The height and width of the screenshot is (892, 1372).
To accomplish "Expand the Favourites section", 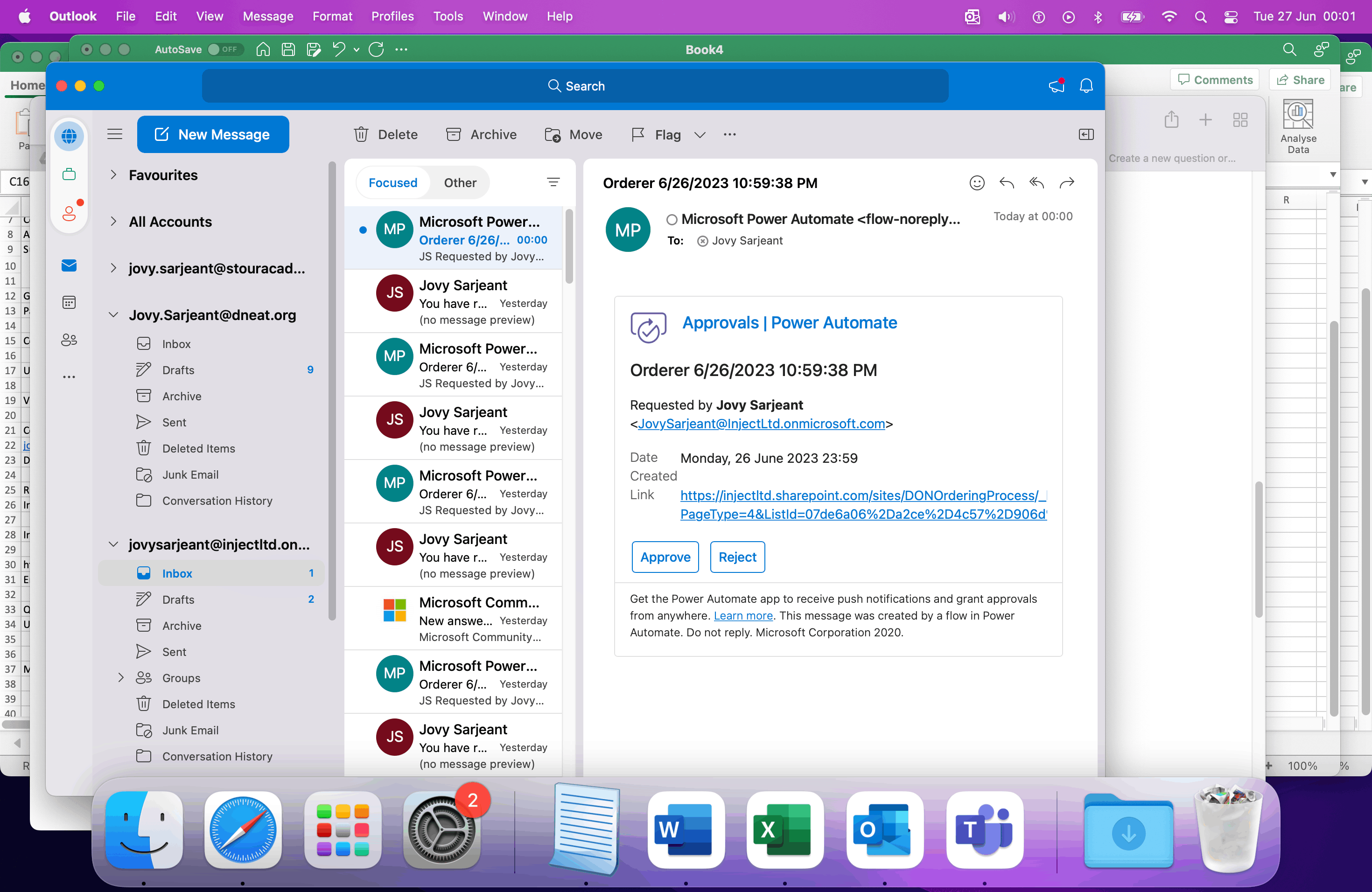I will click(113, 174).
